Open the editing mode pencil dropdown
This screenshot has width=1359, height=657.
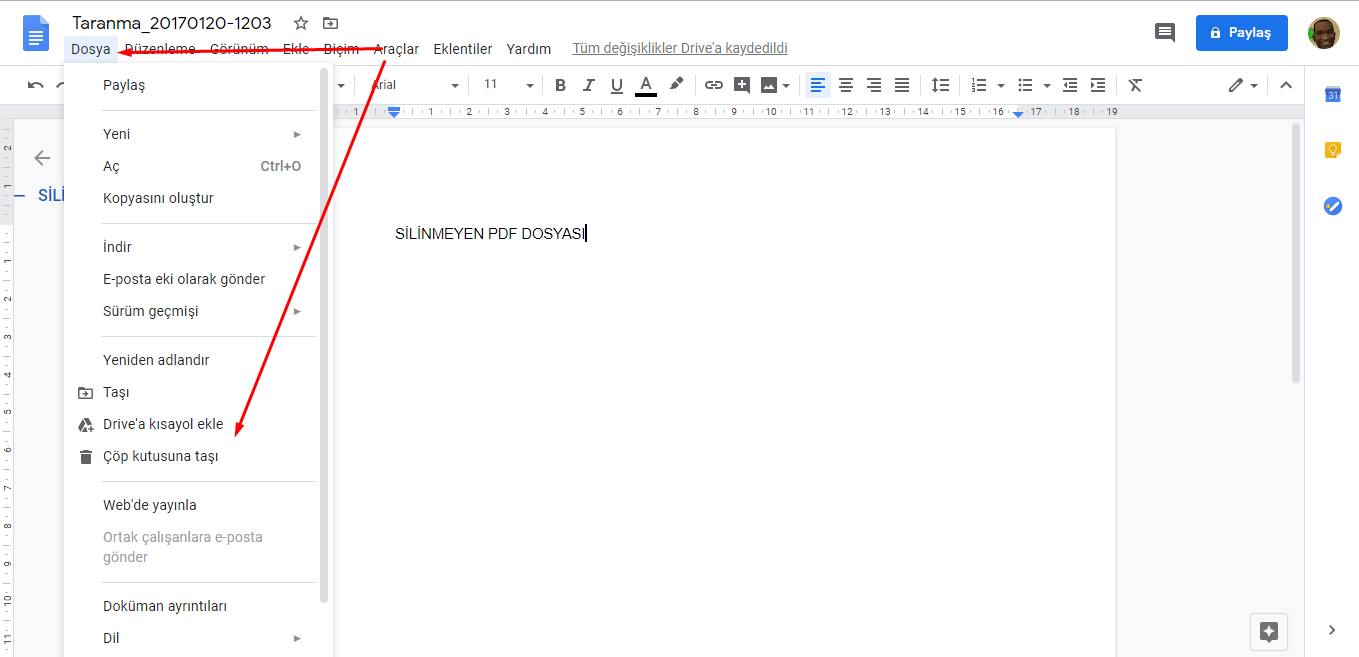(1243, 85)
